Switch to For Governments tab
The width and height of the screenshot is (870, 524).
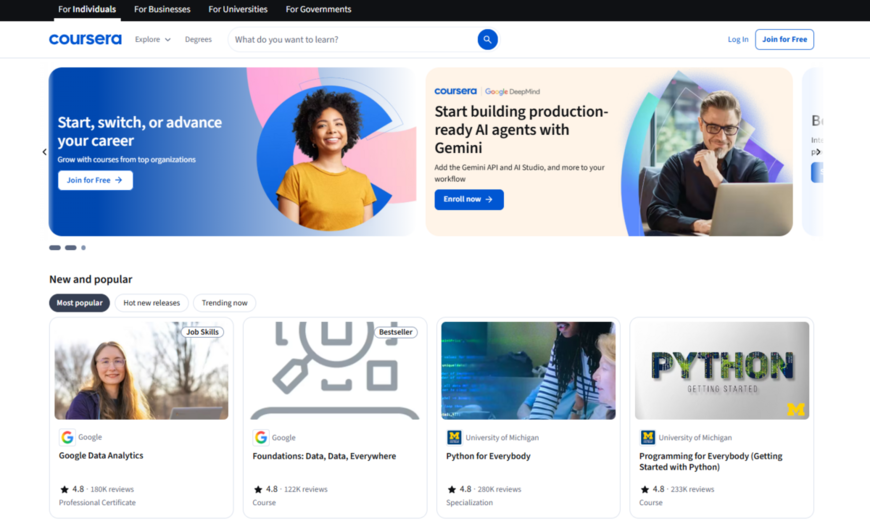tap(318, 9)
